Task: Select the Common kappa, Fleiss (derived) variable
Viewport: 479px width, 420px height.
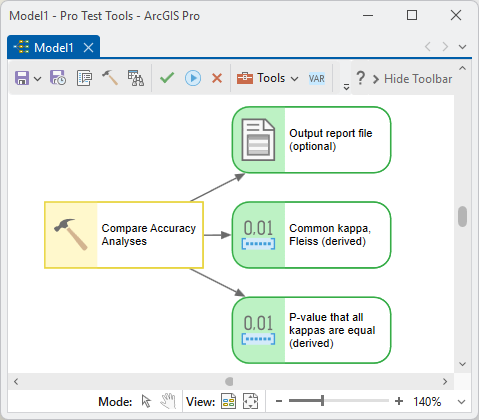Action: point(311,235)
